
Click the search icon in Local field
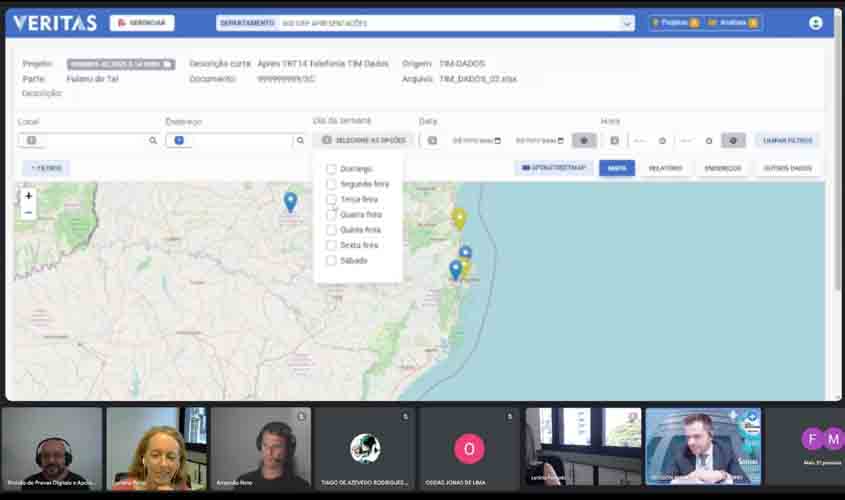click(x=153, y=141)
